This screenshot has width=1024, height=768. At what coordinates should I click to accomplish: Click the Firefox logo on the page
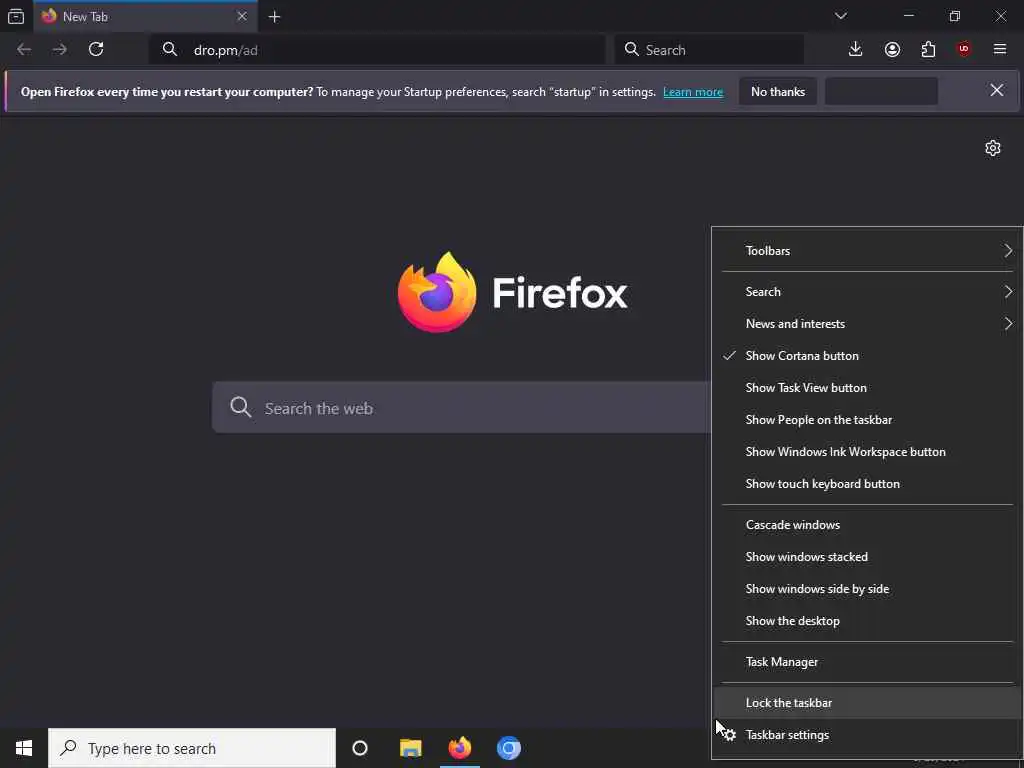[437, 292]
